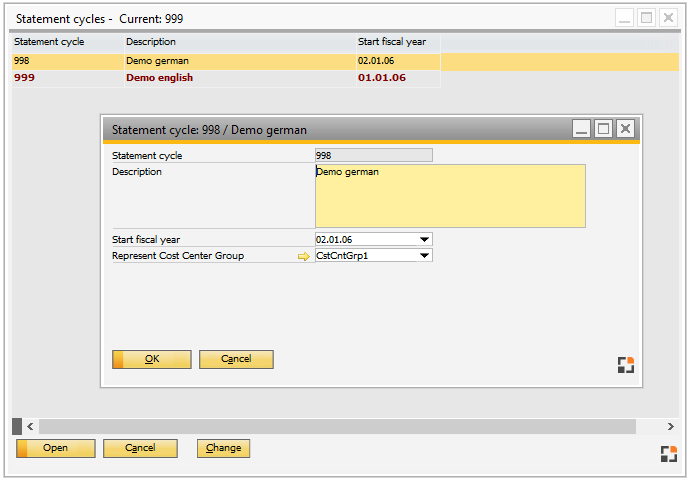Click the dialog's bottom-right resize grip icon
Image resolution: width=689 pixels, height=480 pixels.
click(626, 365)
